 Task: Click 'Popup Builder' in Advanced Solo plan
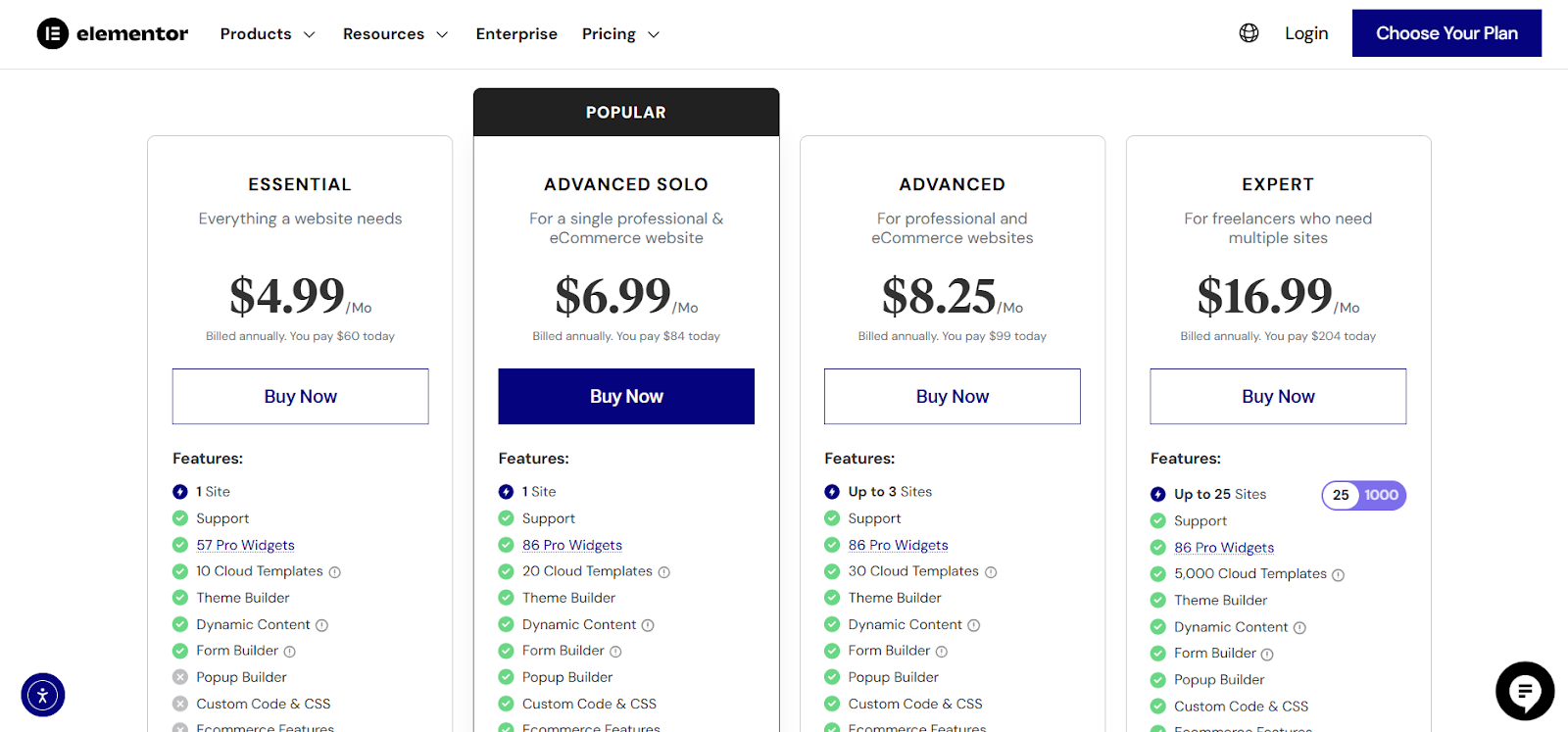point(567,677)
